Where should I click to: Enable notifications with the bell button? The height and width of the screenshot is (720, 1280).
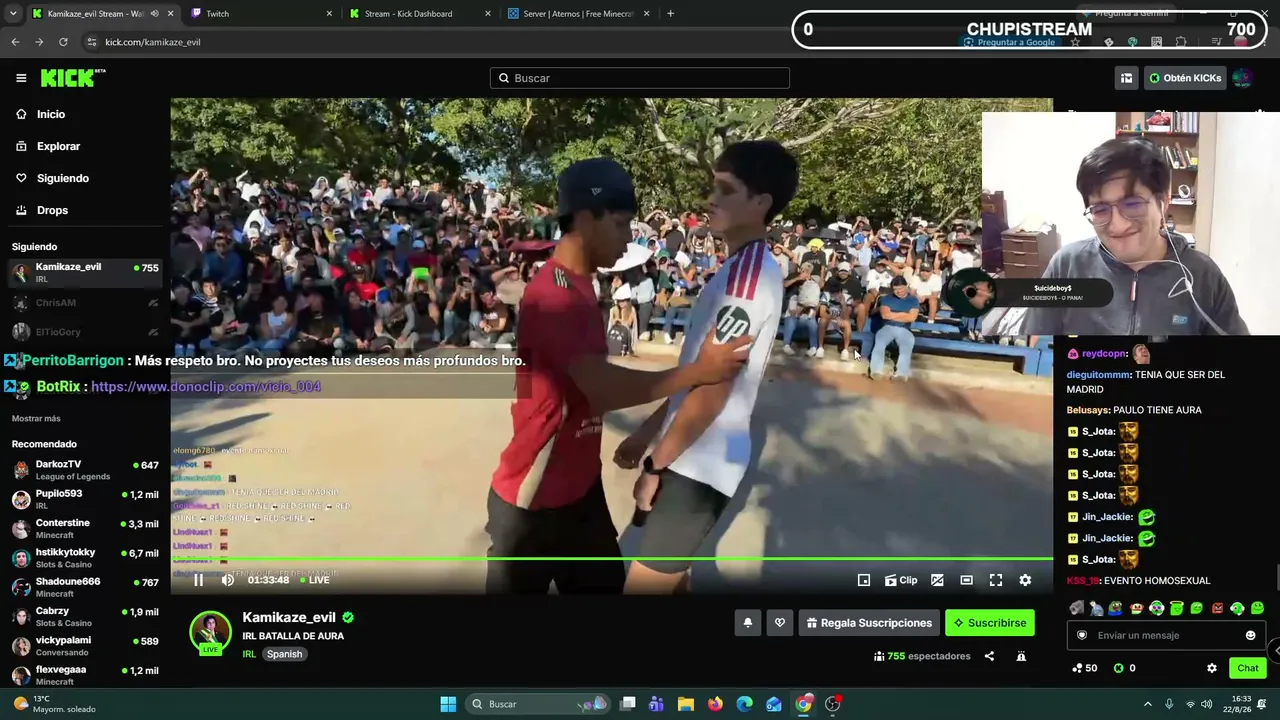(x=747, y=623)
